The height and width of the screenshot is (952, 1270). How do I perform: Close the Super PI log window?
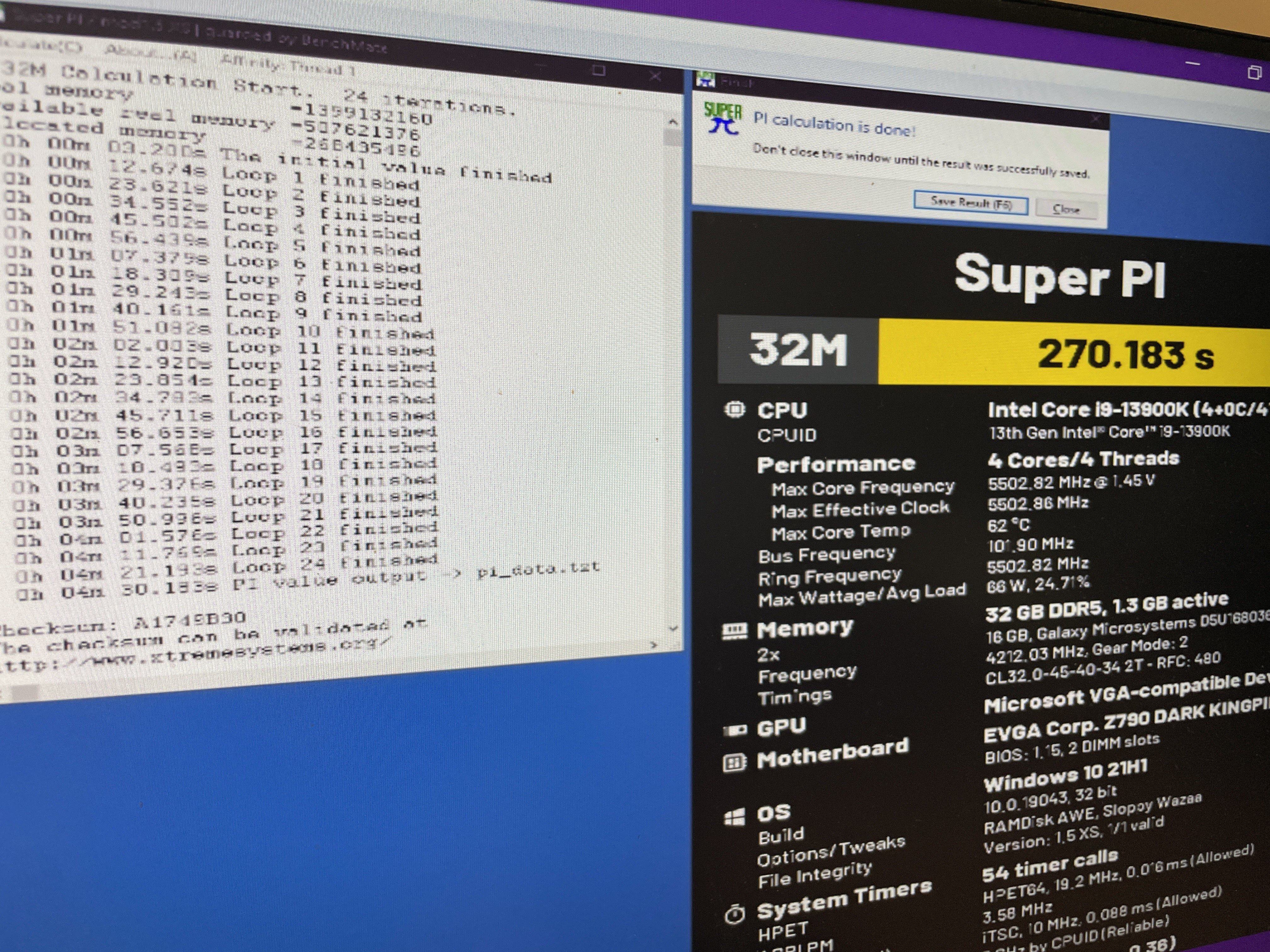pos(655,76)
